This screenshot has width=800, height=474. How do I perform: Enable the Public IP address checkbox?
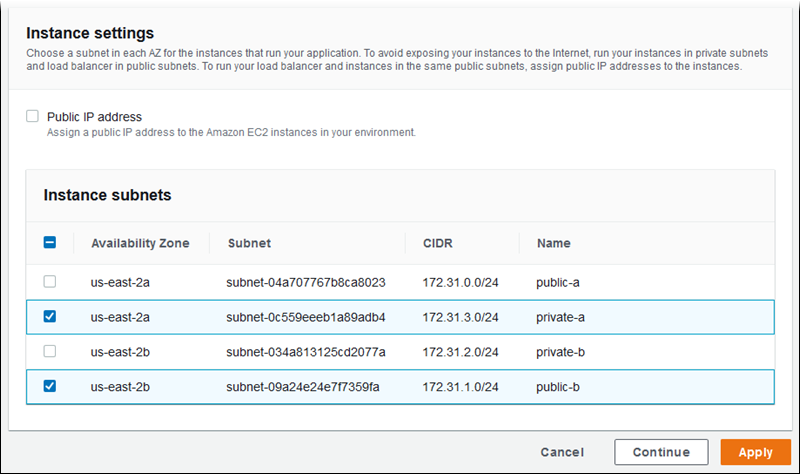point(33,116)
